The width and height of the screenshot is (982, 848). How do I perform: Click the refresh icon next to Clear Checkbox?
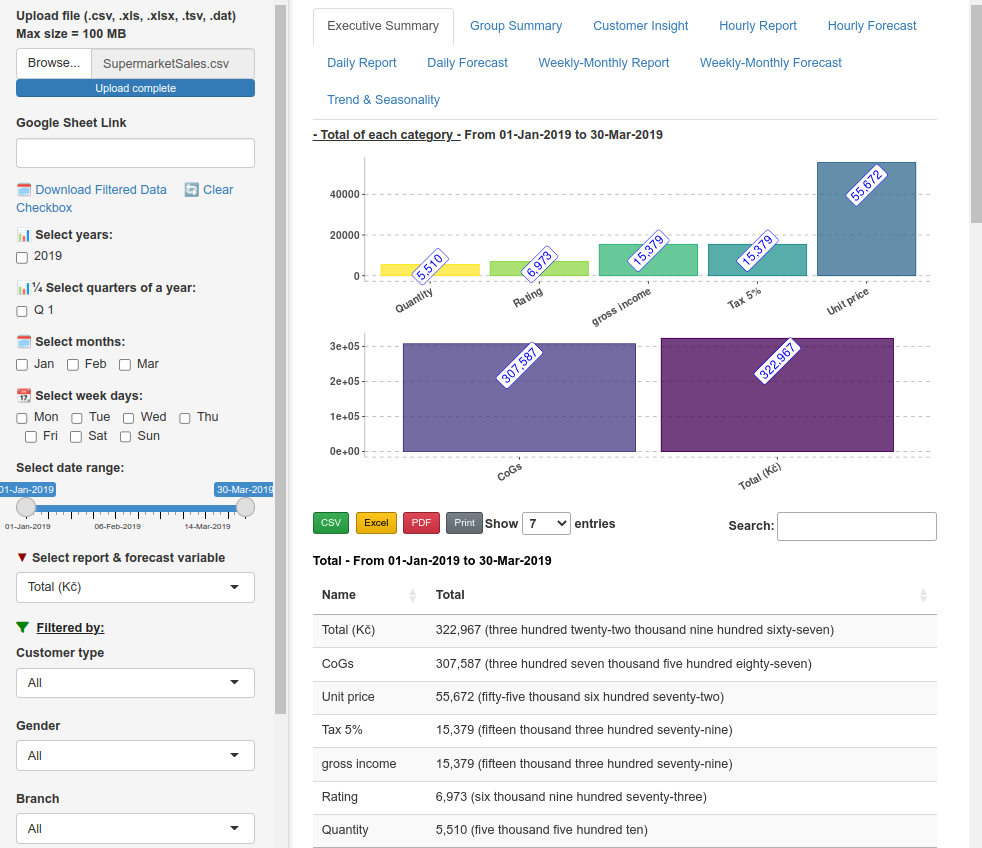pyautogui.click(x=192, y=190)
